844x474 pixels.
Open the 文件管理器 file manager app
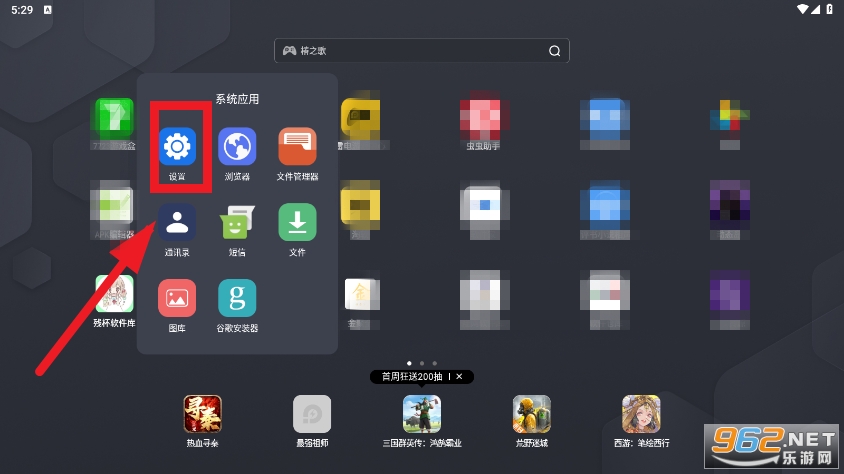point(297,146)
